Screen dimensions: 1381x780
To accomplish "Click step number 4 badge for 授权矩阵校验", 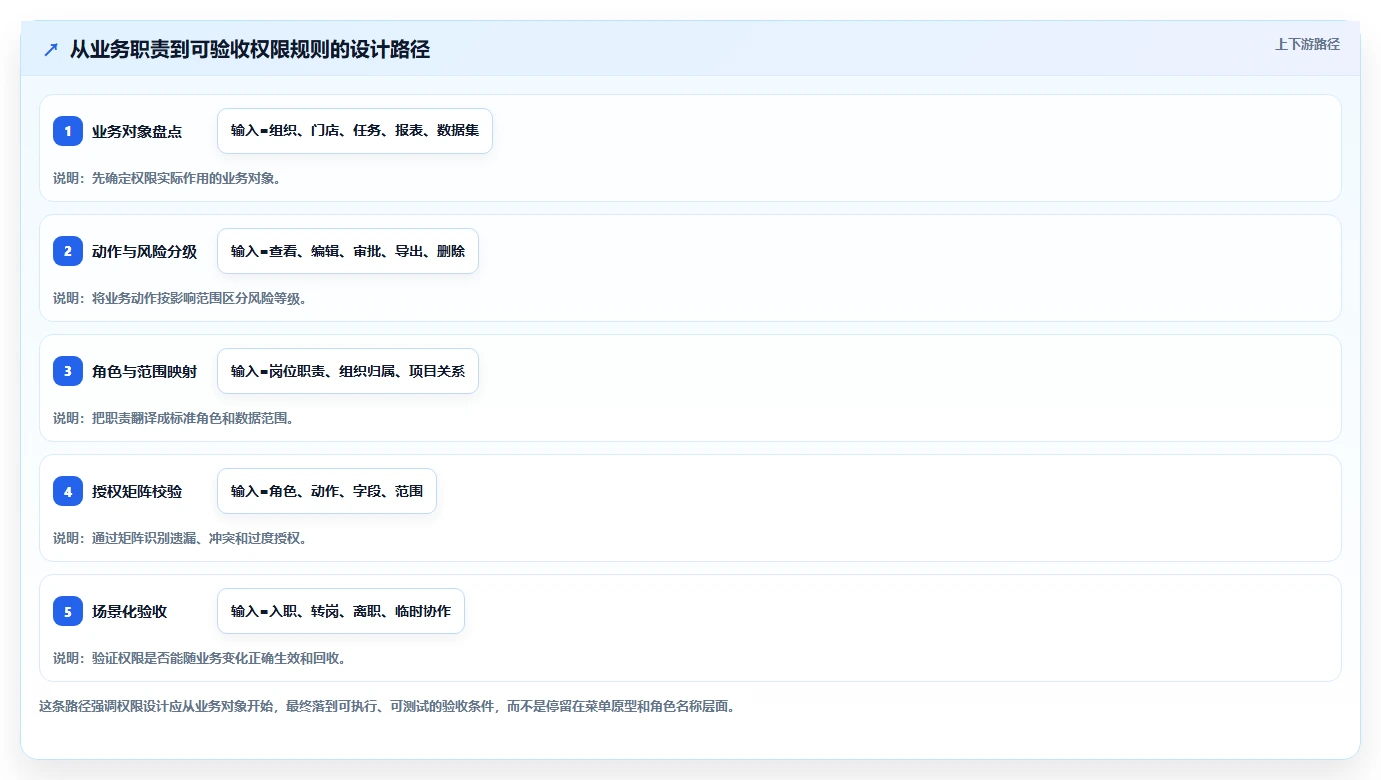I will pos(68,491).
